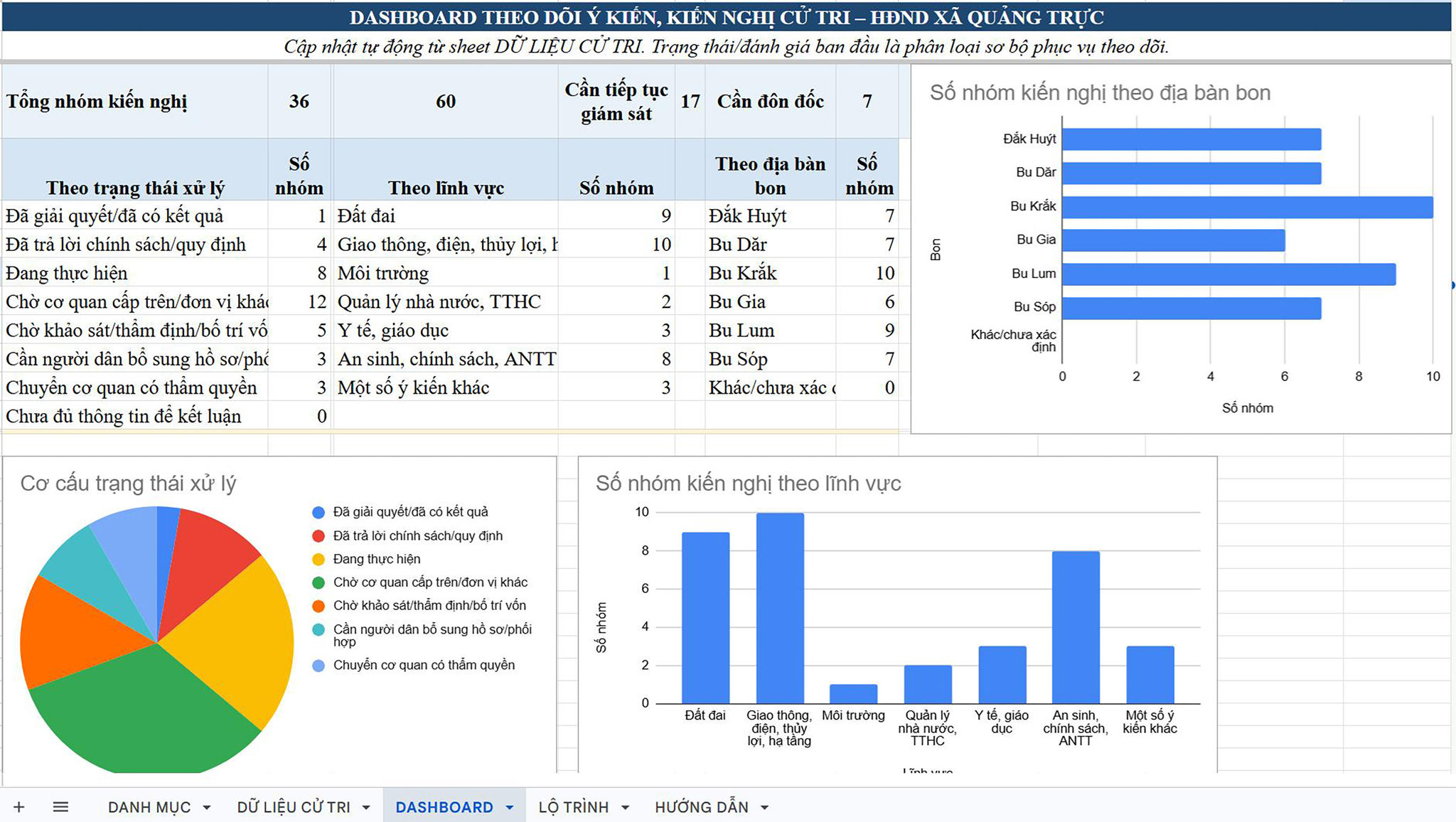Open the DASHBOARD tab dropdown arrow
Screen dimensions: 1456x822
510,808
